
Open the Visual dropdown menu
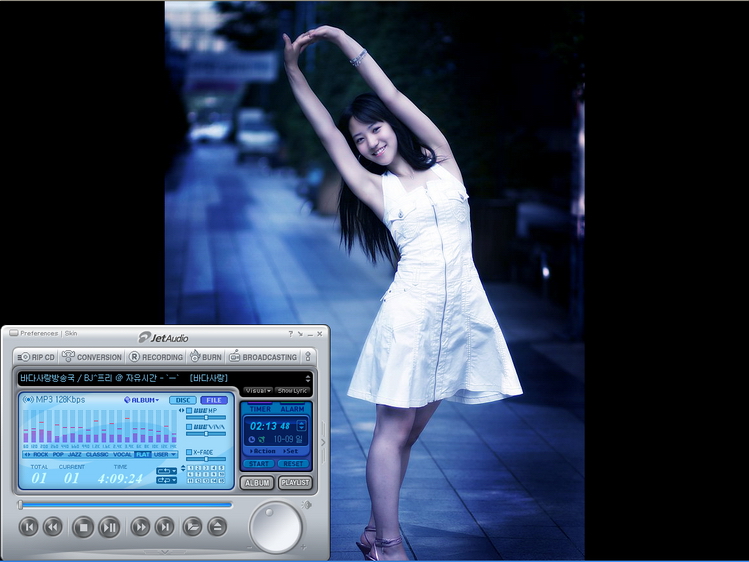[257, 390]
